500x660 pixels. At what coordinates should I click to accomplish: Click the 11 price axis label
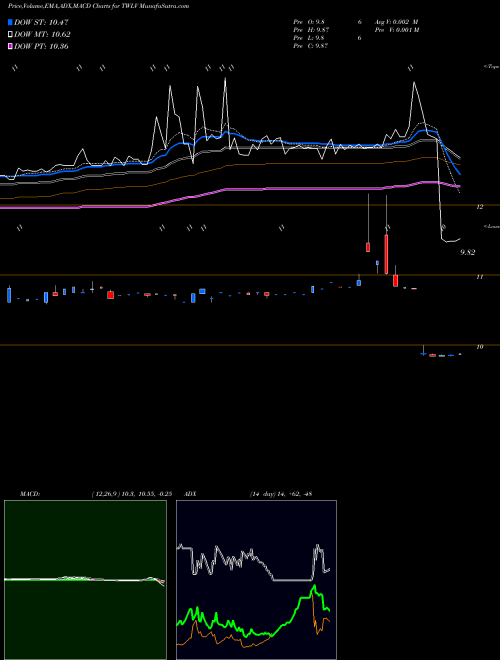point(479,277)
